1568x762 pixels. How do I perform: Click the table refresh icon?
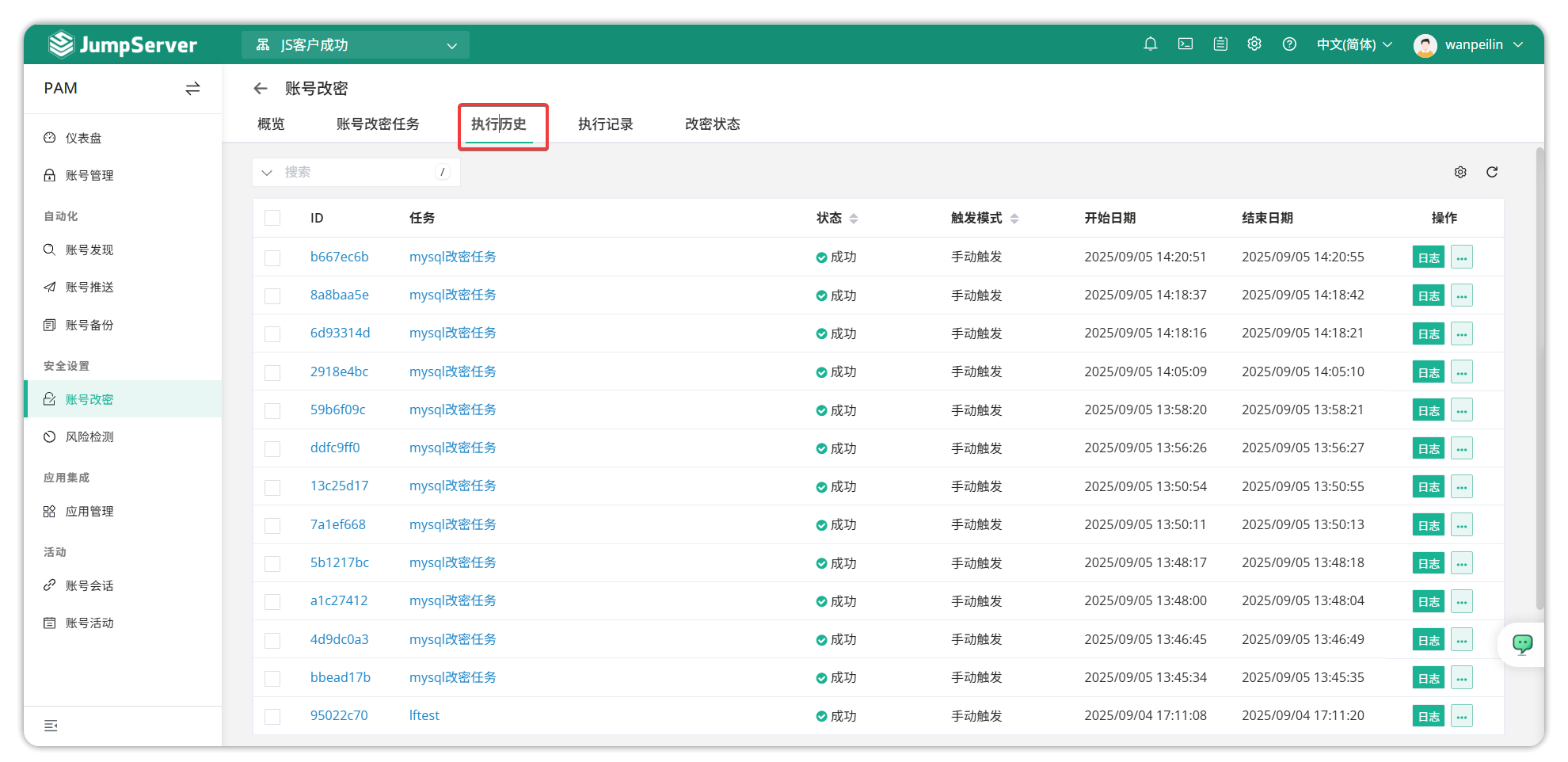tap(1491, 172)
